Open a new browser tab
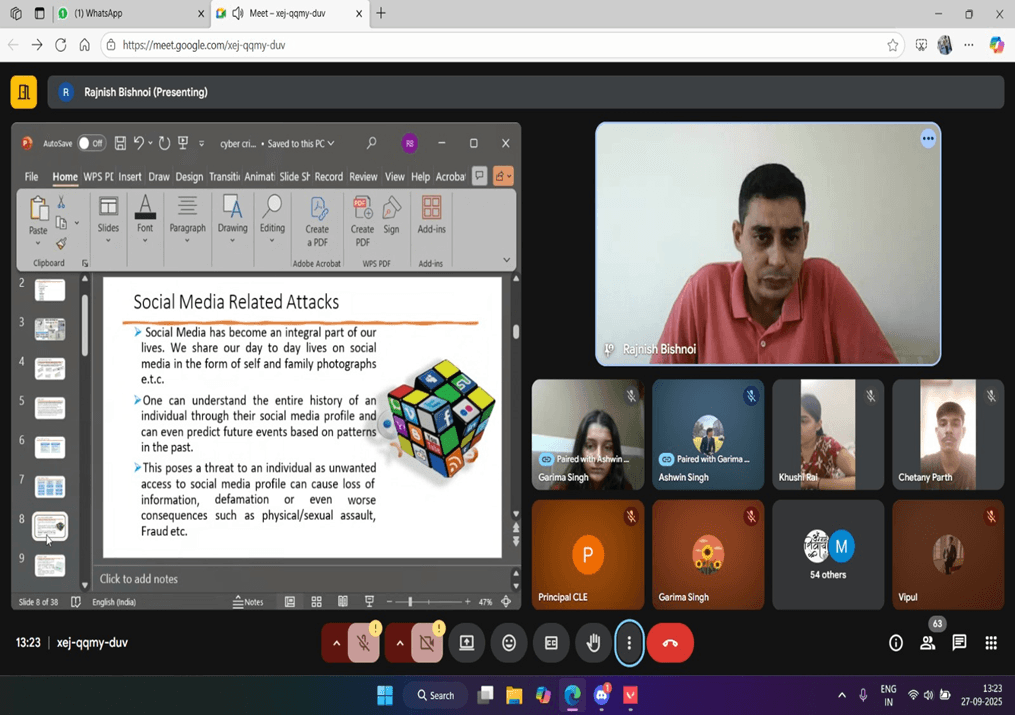The height and width of the screenshot is (715, 1015). click(x=381, y=14)
